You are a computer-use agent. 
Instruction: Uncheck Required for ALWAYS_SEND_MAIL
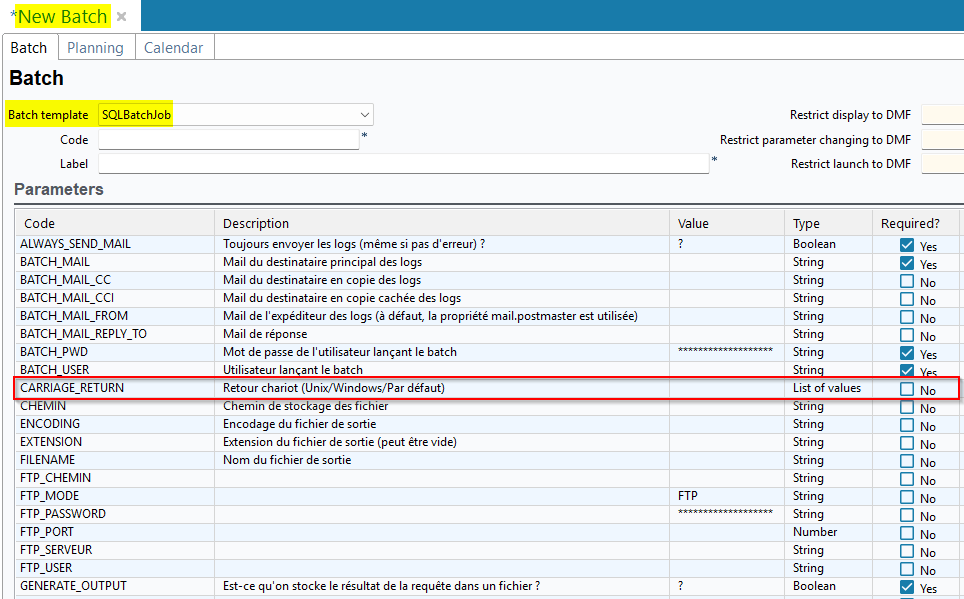[x=907, y=245]
